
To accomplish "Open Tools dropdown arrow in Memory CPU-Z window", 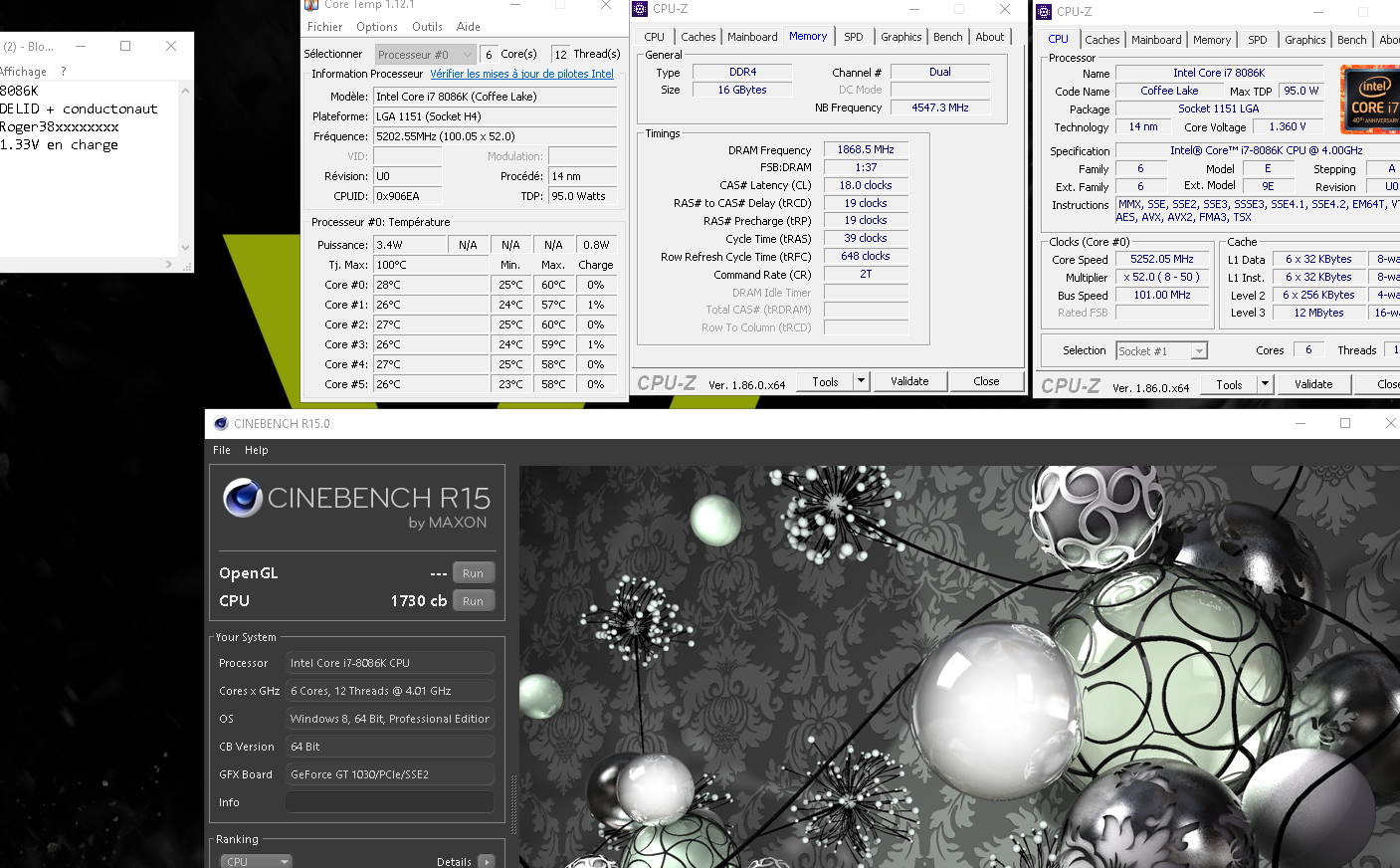I will (x=861, y=381).
